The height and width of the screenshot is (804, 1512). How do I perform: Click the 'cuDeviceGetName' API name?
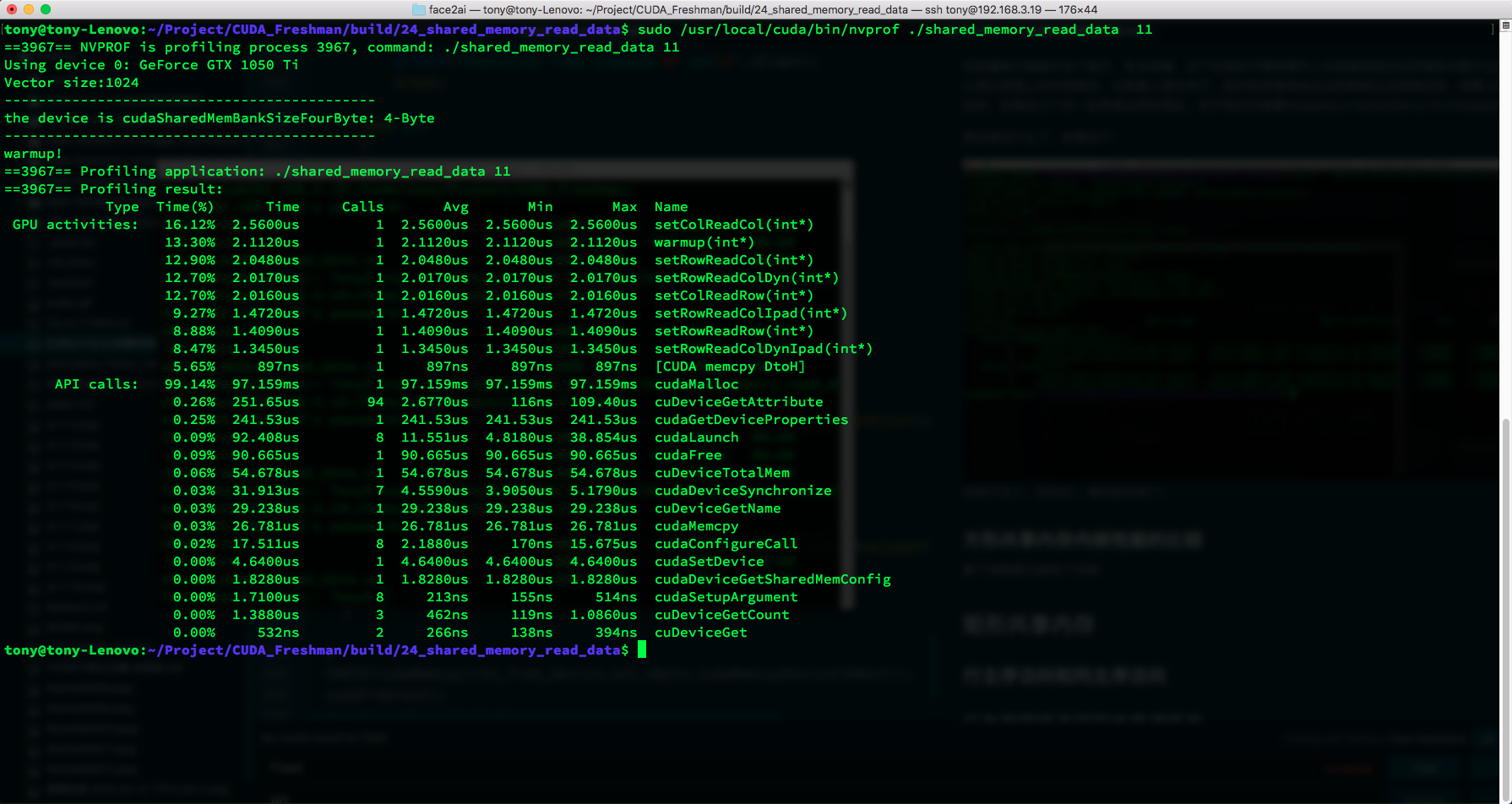(x=717, y=508)
